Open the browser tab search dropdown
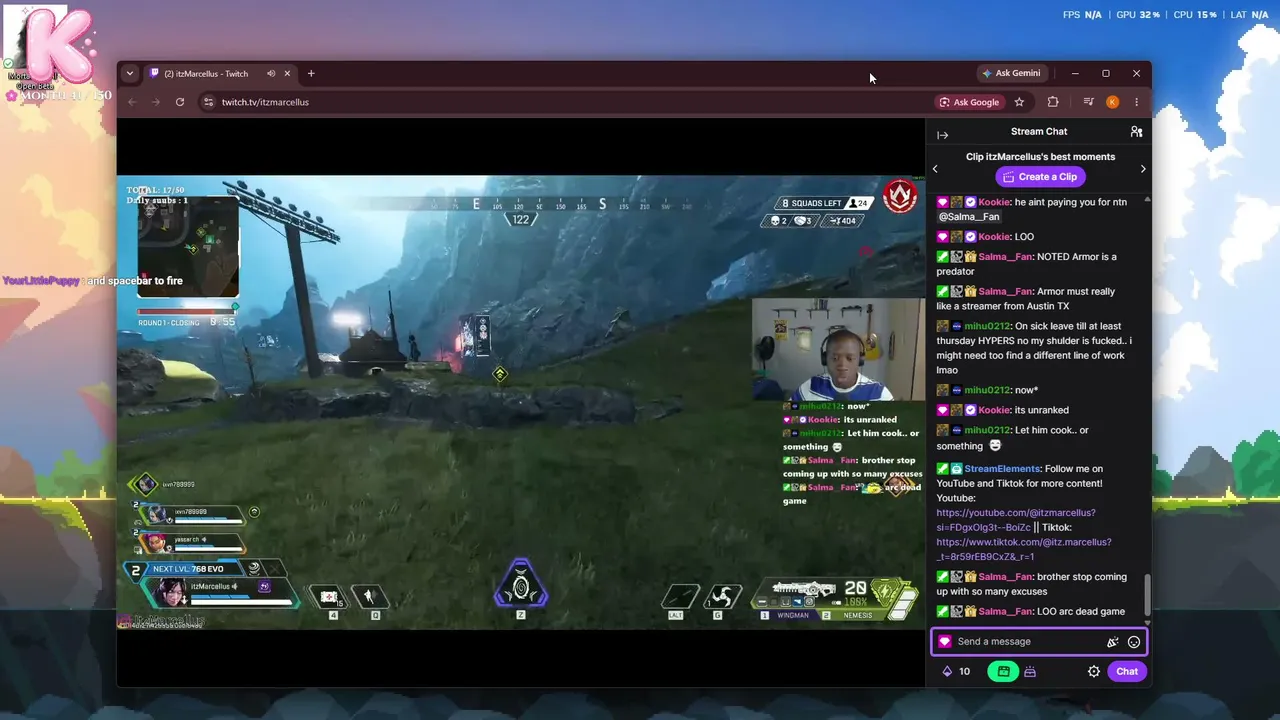 (x=129, y=73)
